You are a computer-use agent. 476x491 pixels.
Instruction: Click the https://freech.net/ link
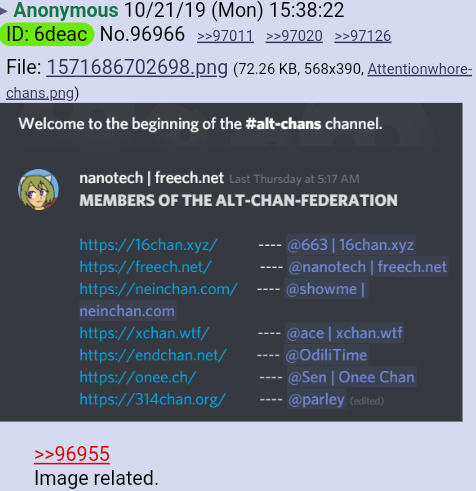point(145,267)
